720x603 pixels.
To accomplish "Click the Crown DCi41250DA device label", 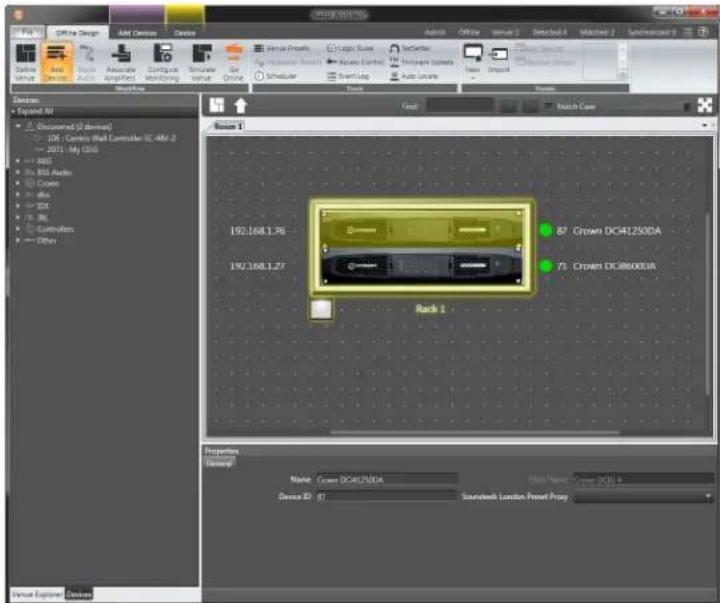I will click(x=617, y=231).
